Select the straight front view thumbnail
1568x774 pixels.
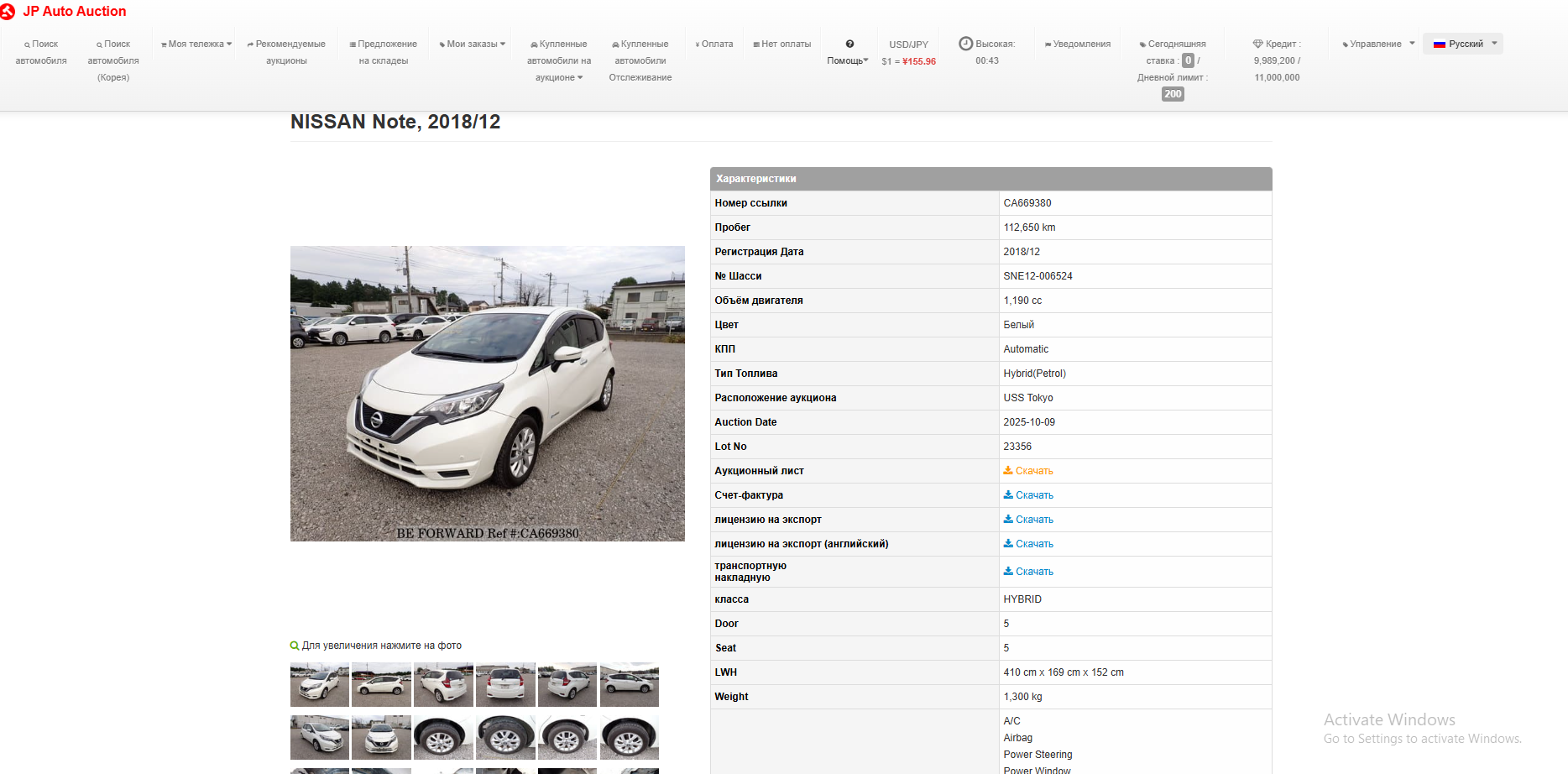(x=382, y=738)
